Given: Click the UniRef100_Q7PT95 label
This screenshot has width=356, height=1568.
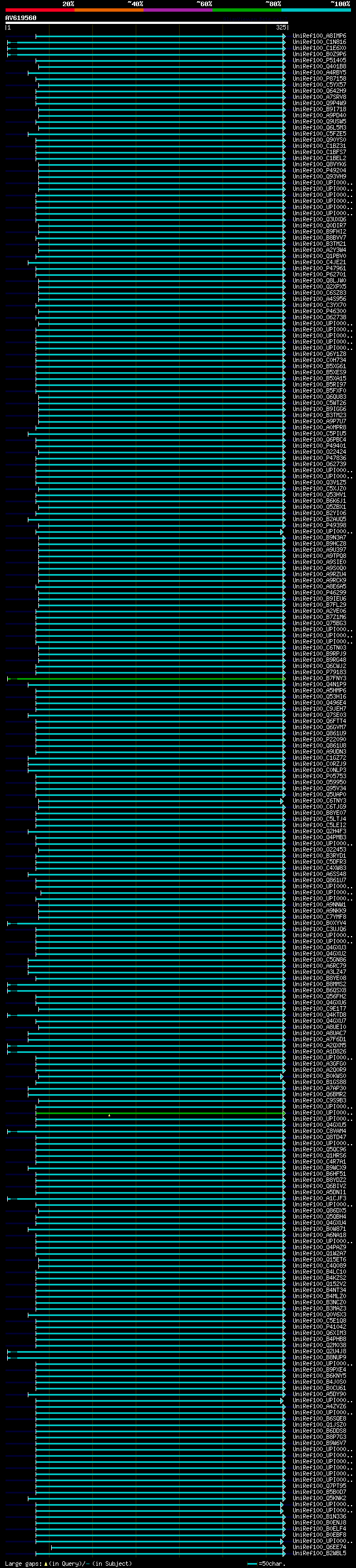Looking at the screenshot, I should click(x=319, y=1486).
